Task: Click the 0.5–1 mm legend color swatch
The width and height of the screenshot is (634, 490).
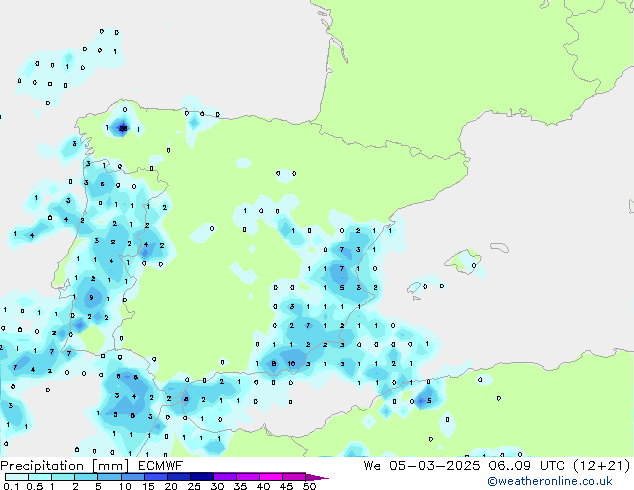Action: (x=40, y=477)
